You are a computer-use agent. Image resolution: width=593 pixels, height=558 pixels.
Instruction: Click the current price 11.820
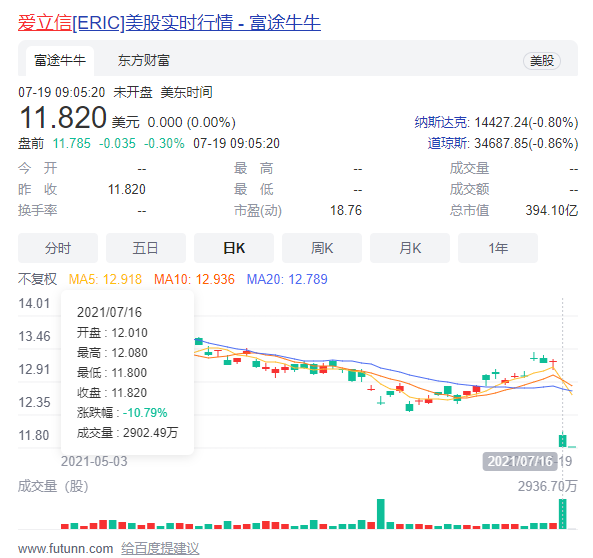pos(63,117)
